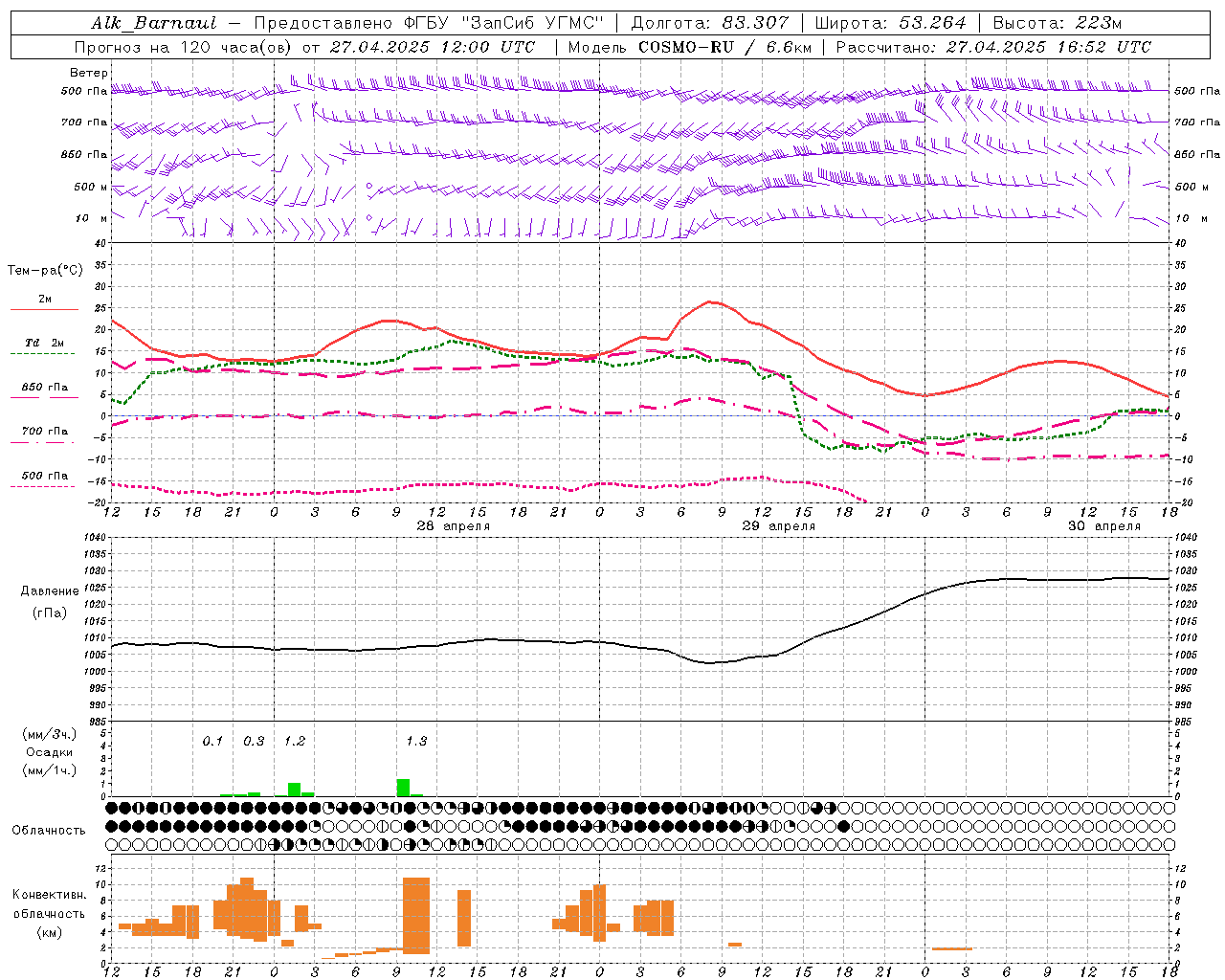Click the 0.1 precipitation amount value
The width and height of the screenshot is (1225, 980).
[x=212, y=742]
